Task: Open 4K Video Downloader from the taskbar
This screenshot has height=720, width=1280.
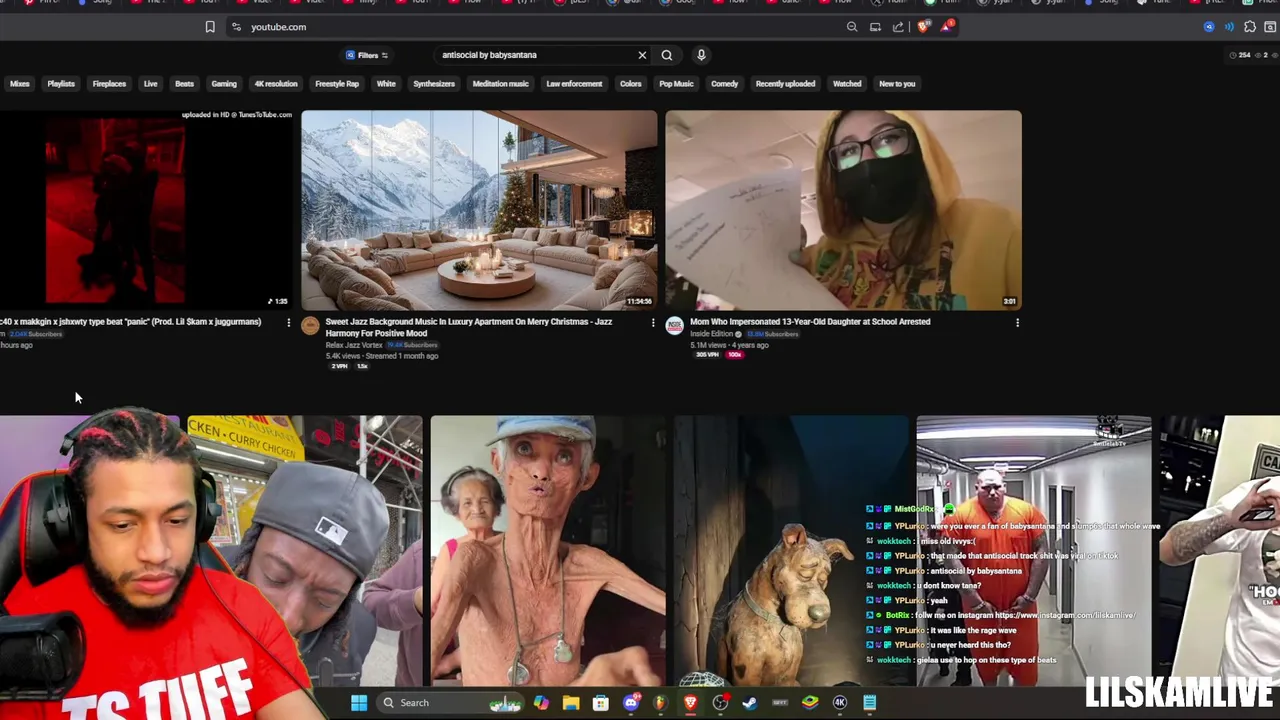Action: click(840, 703)
